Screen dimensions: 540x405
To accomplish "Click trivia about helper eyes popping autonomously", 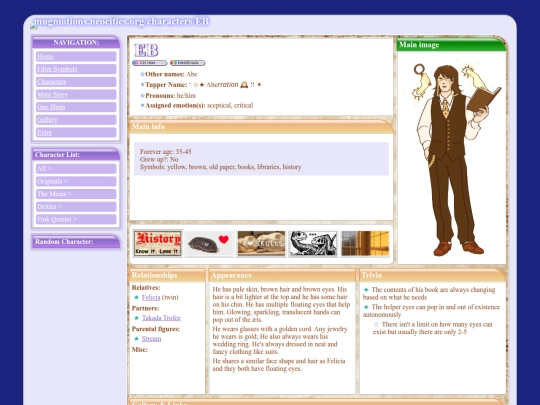I will pos(431,311).
